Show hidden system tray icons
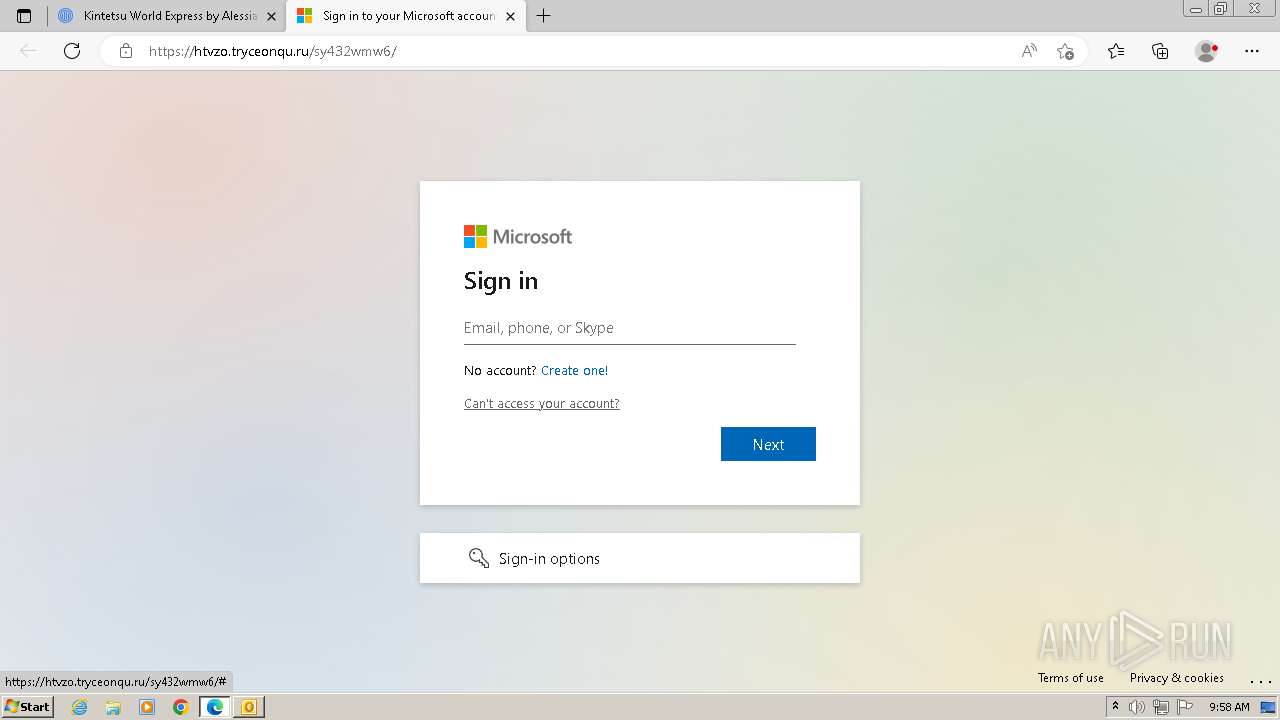Screen dimensions: 1280x720 (x=1115, y=707)
